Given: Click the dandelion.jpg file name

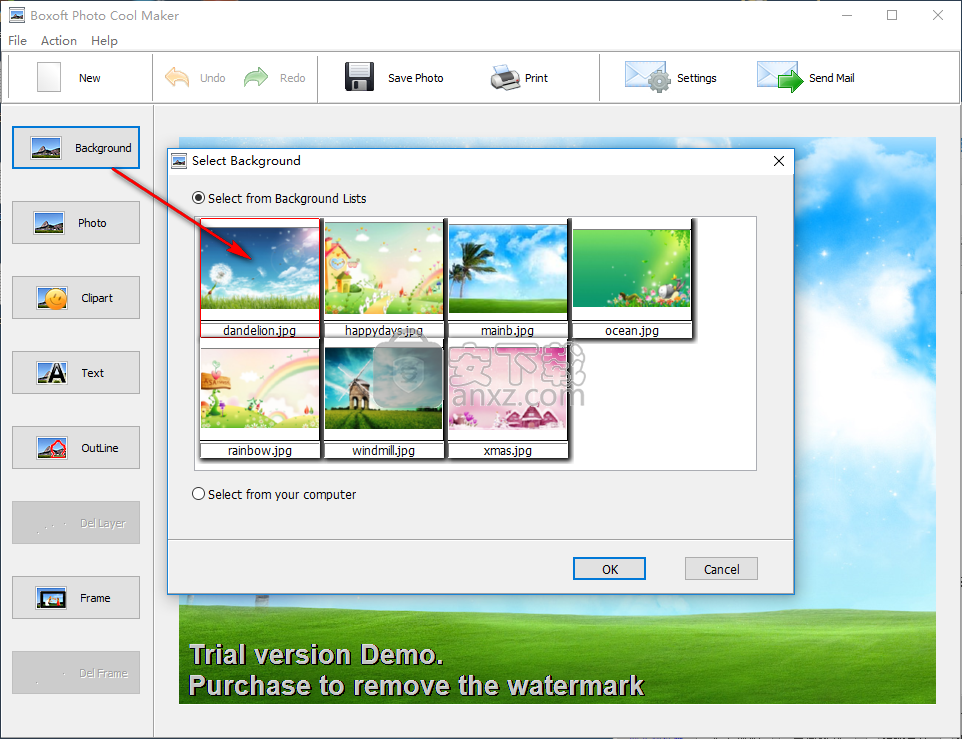Looking at the screenshot, I should (260, 331).
